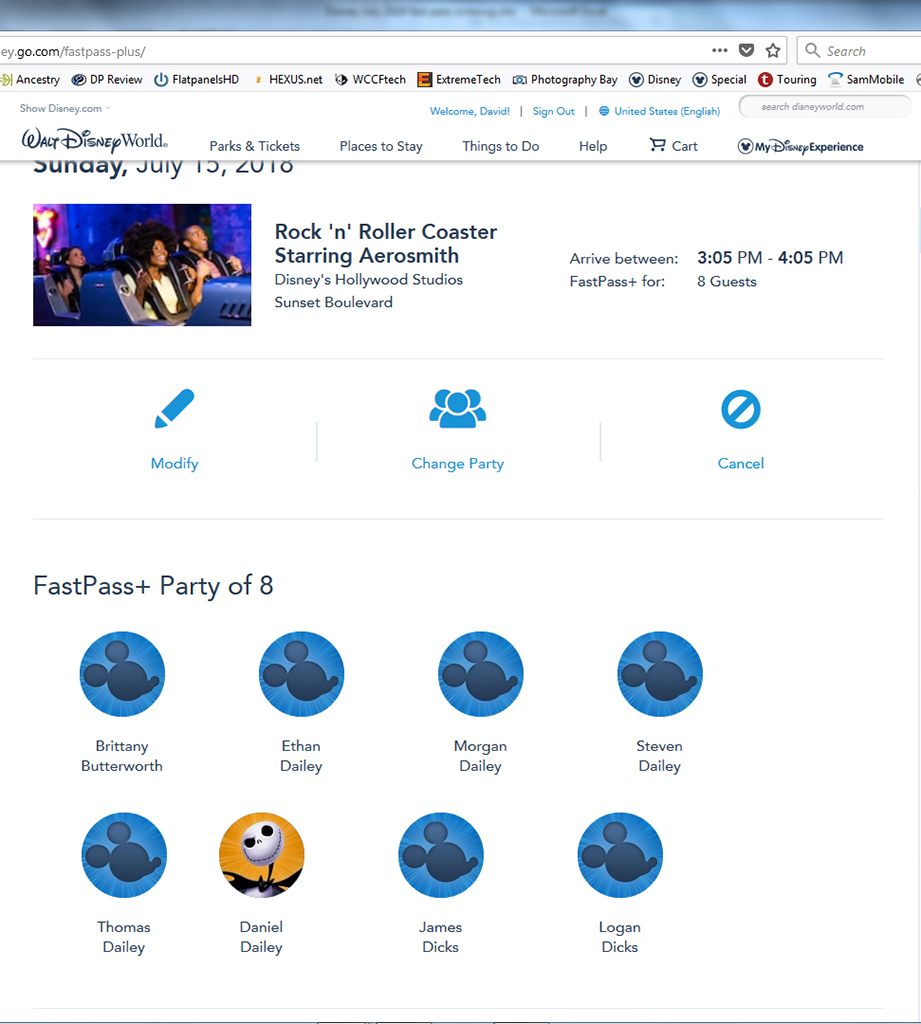Click the Change Party link

458,464
